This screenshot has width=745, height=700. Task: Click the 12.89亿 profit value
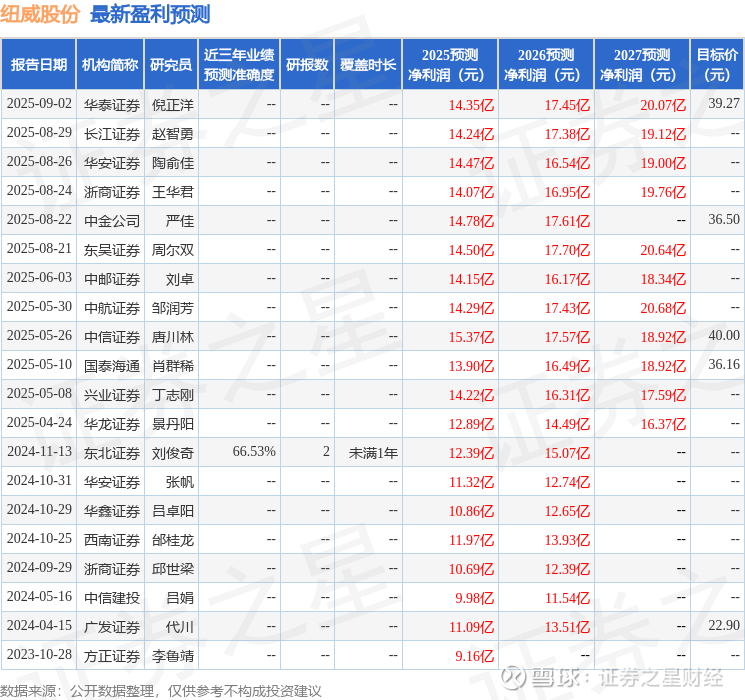click(471, 424)
